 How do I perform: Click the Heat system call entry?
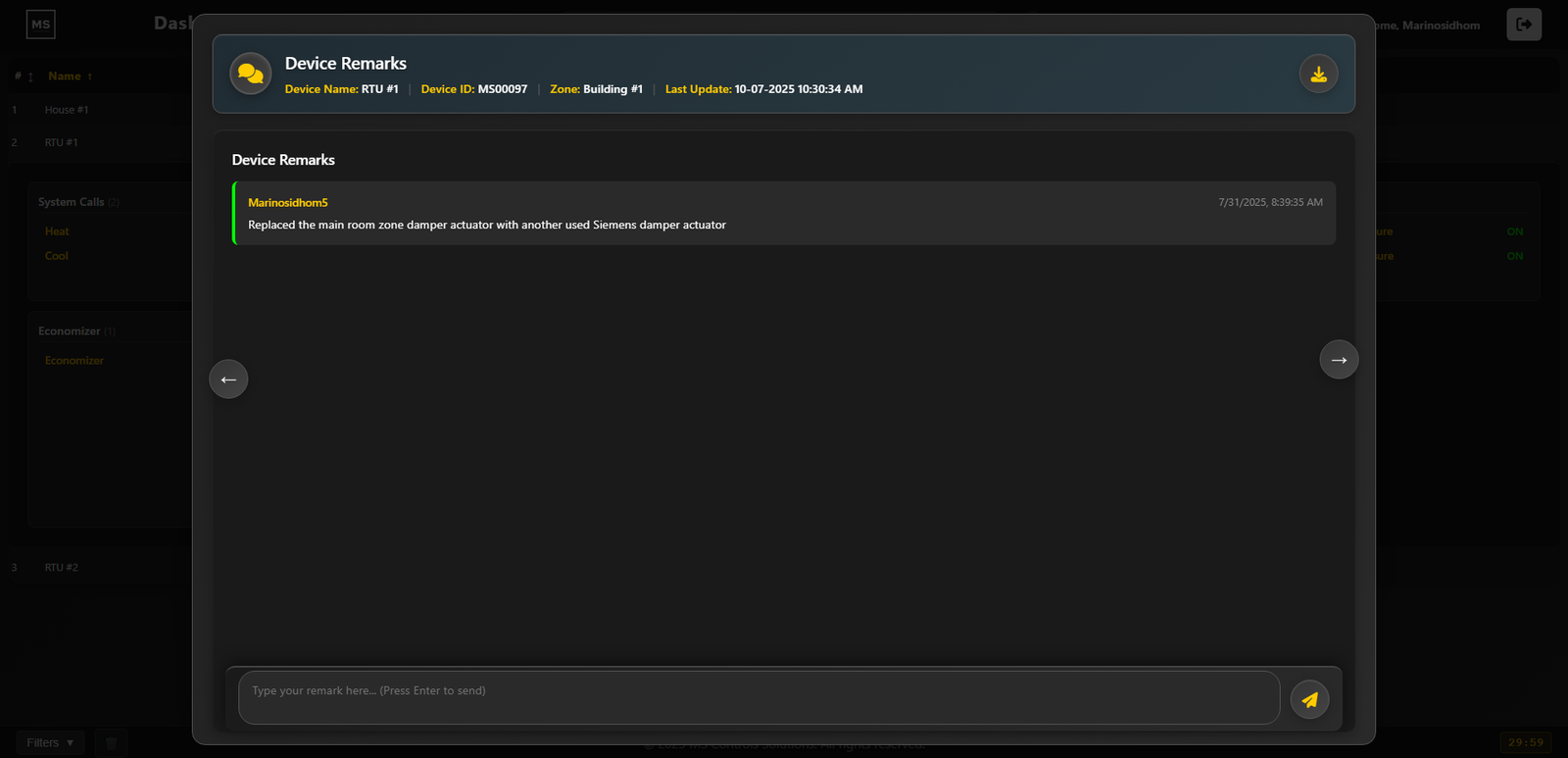click(57, 231)
